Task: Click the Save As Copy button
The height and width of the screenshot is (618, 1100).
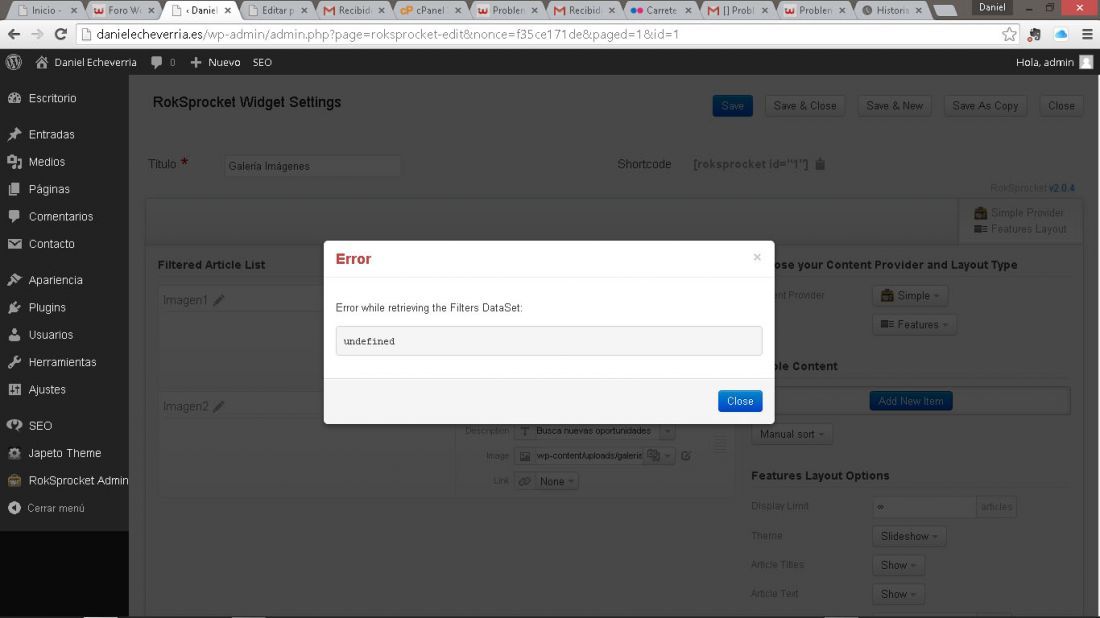Action: (985, 106)
